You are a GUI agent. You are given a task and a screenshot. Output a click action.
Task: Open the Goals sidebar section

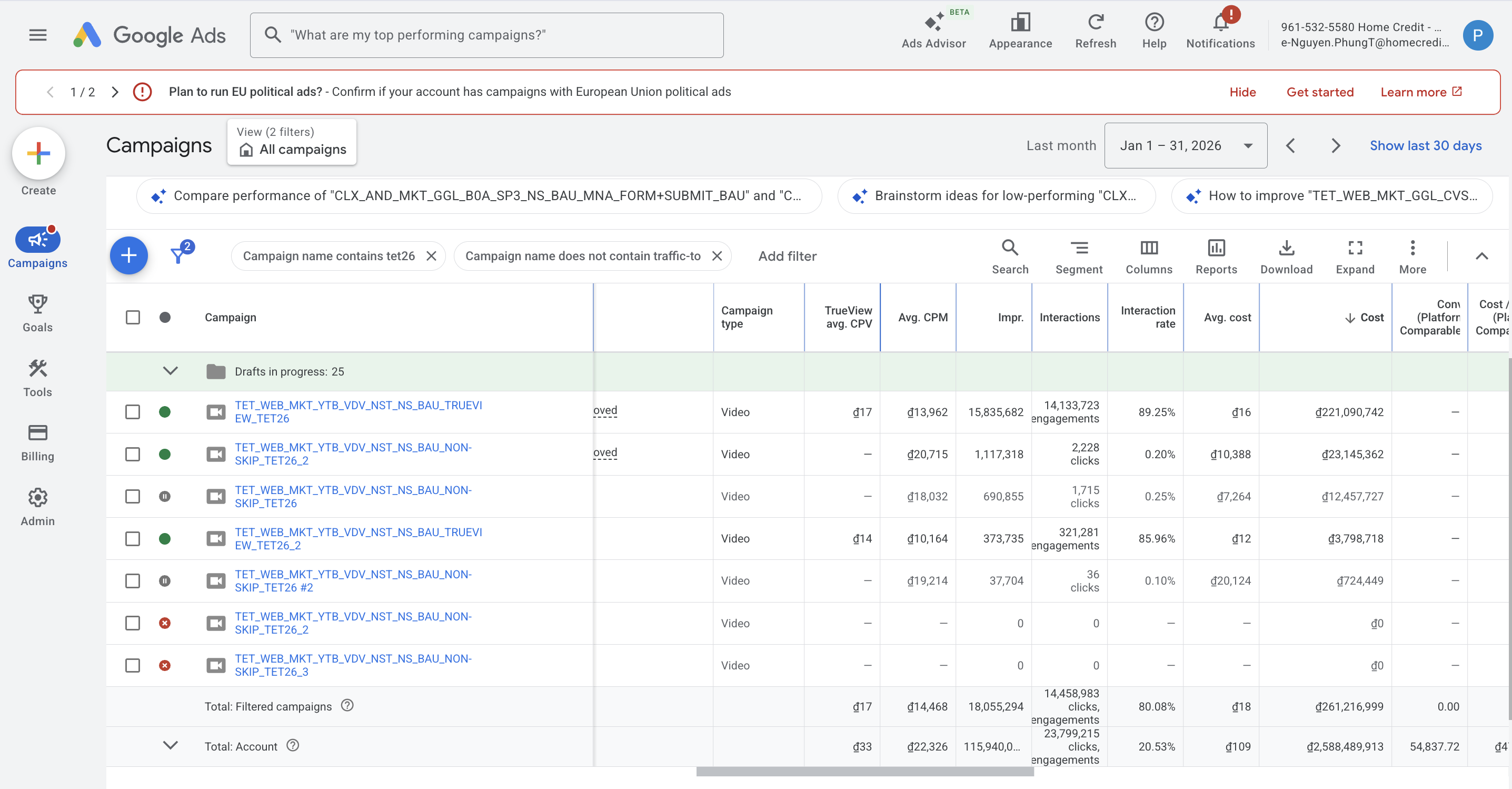(37, 313)
